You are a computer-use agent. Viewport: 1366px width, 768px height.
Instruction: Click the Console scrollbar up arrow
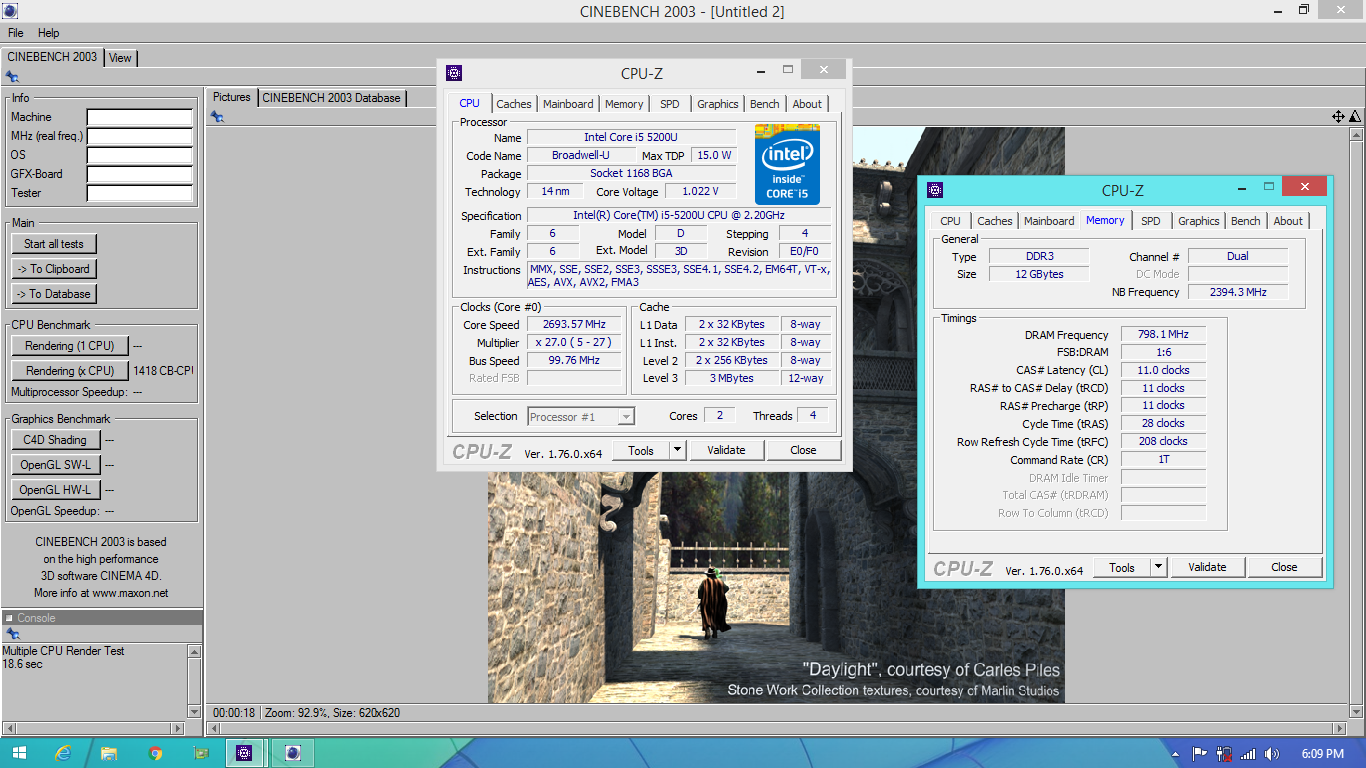[x=194, y=651]
